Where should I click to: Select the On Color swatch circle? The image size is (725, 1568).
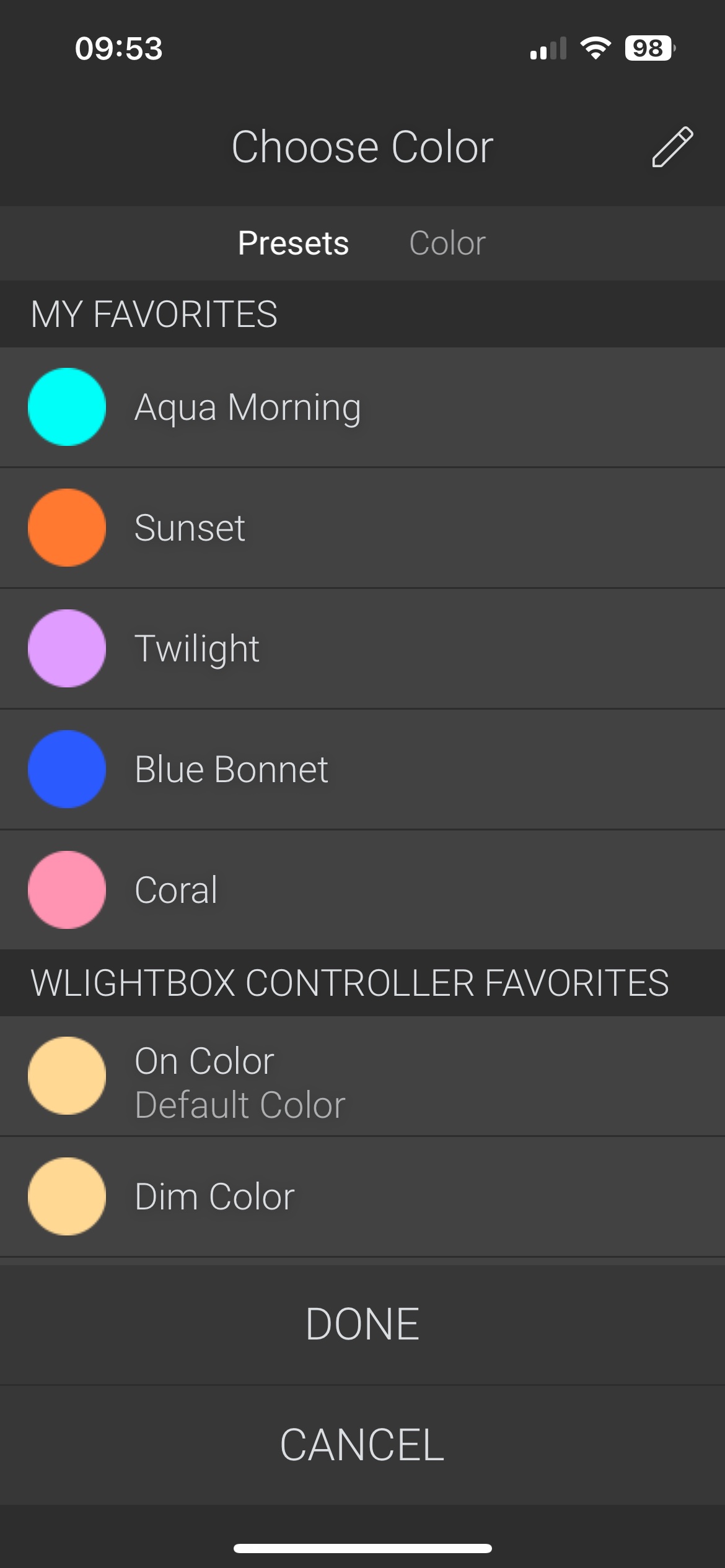(67, 1076)
